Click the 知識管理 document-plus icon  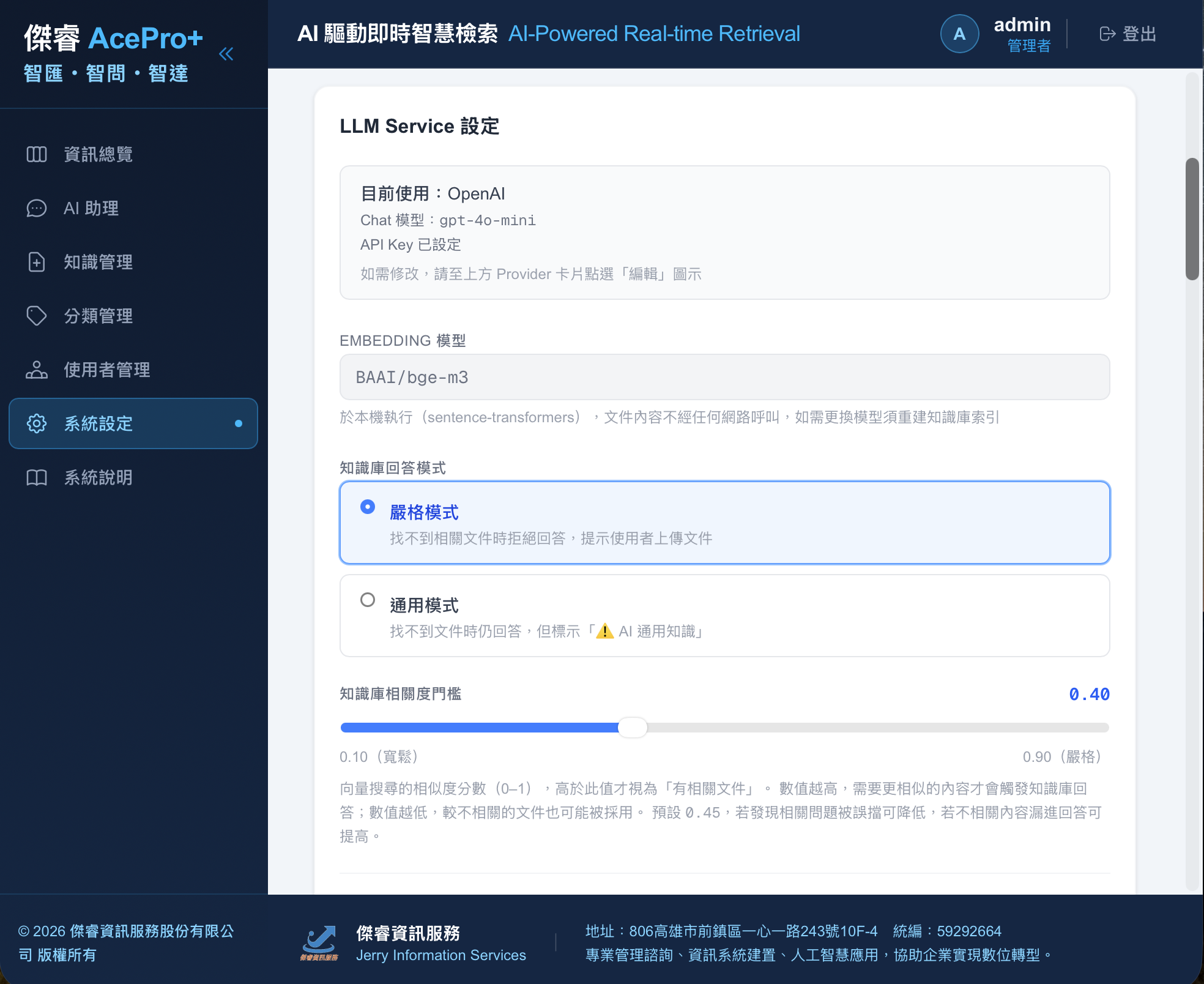tap(37, 262)
